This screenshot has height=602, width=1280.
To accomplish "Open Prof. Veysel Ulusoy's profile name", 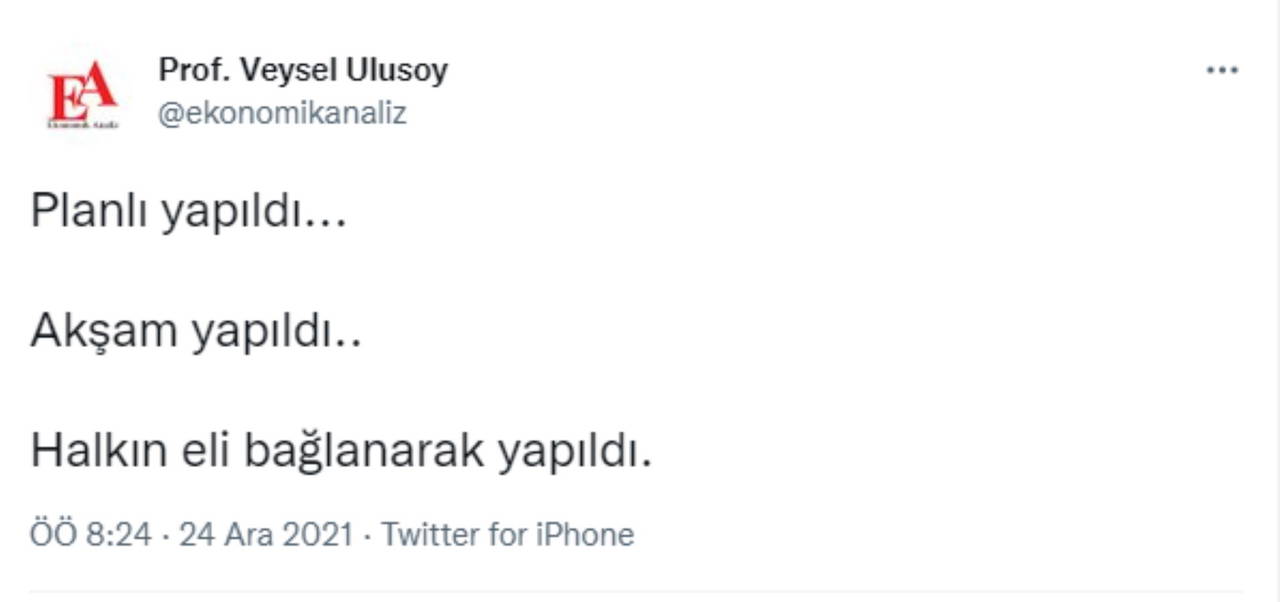I will click(x=303, y=70).
